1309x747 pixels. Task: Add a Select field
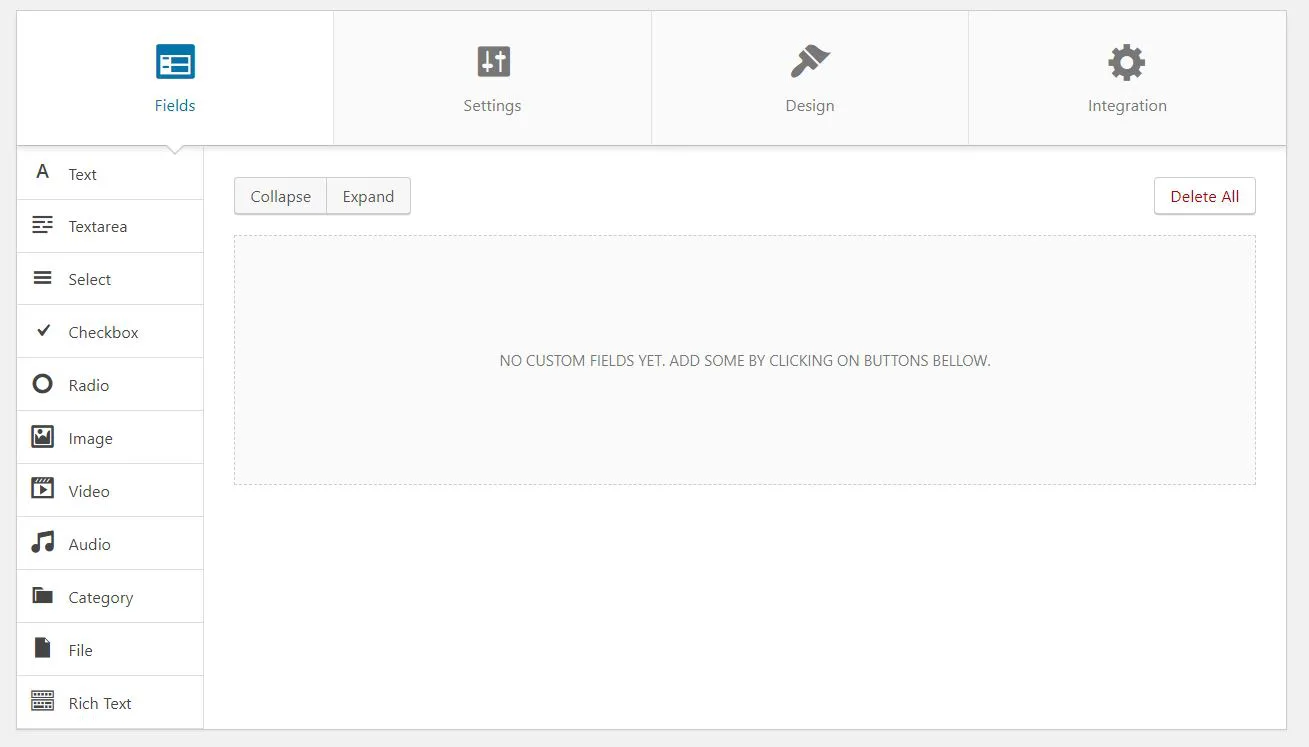pos(110,279)
